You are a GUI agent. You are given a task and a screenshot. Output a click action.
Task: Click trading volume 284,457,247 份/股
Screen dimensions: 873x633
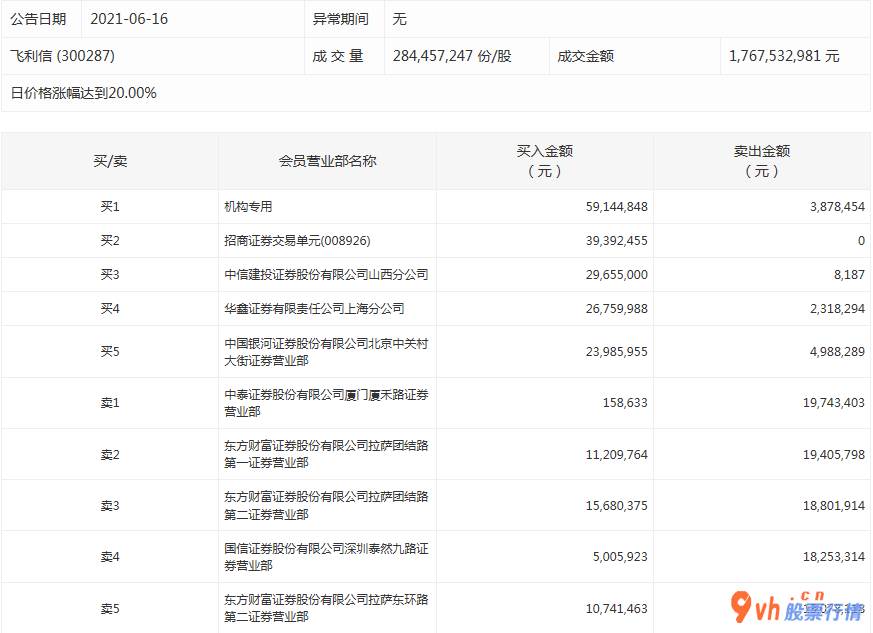click(452, 56)
